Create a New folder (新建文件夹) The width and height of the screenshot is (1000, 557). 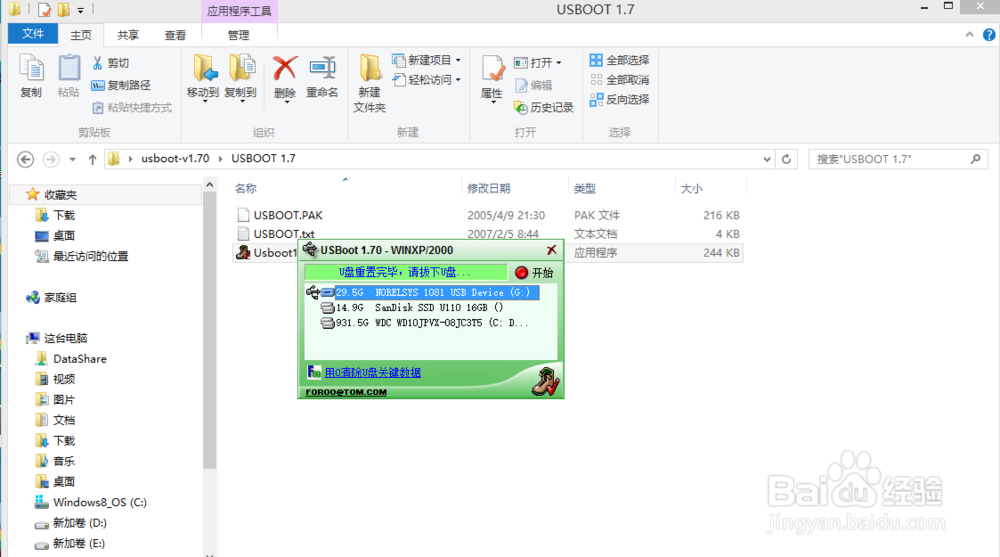tap(369, 84)
